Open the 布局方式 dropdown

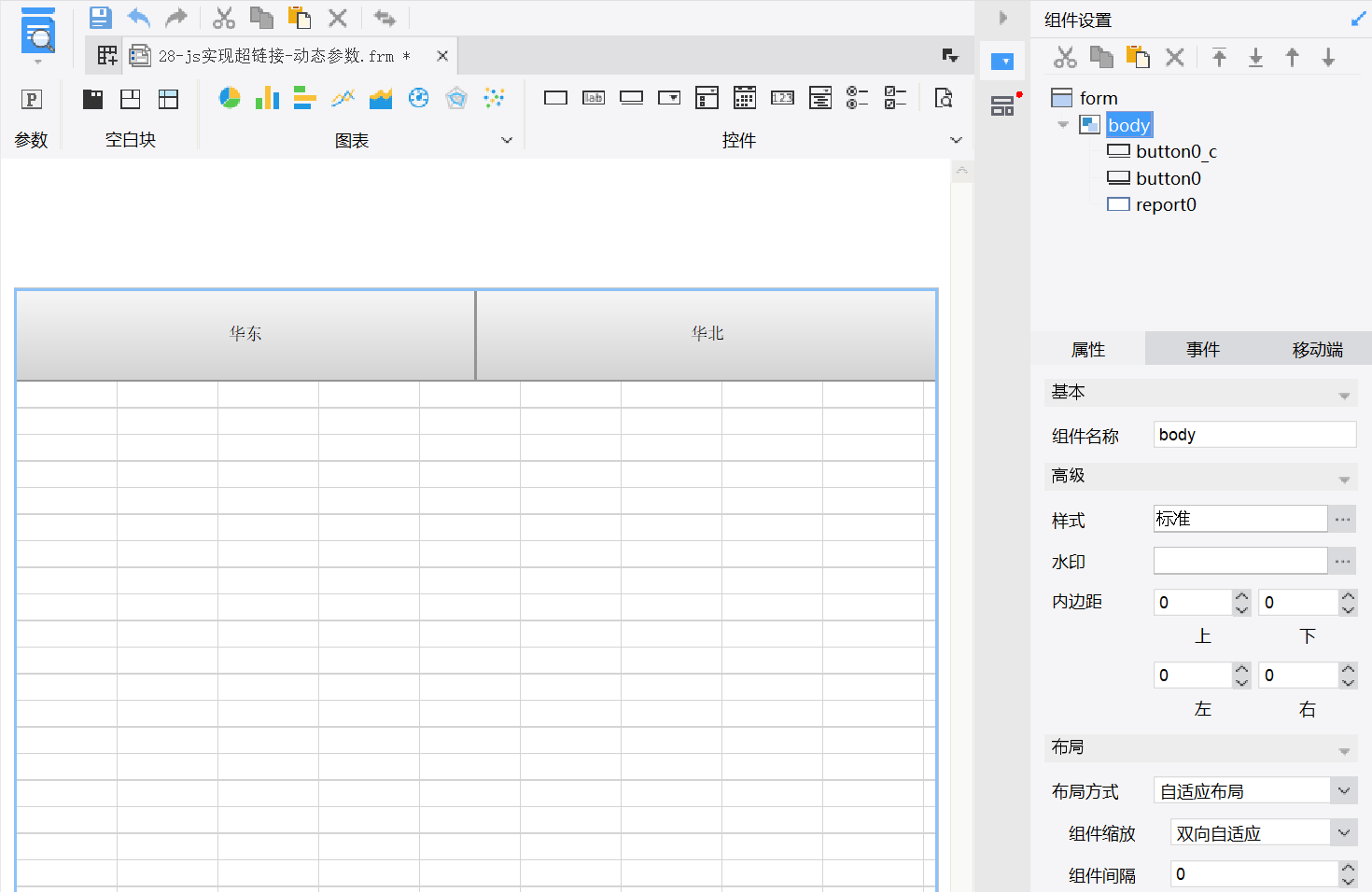1344,791
